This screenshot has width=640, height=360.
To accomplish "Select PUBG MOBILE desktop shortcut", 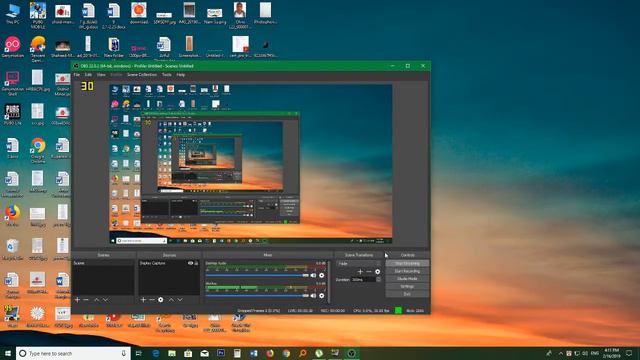I will pos(38,15).
